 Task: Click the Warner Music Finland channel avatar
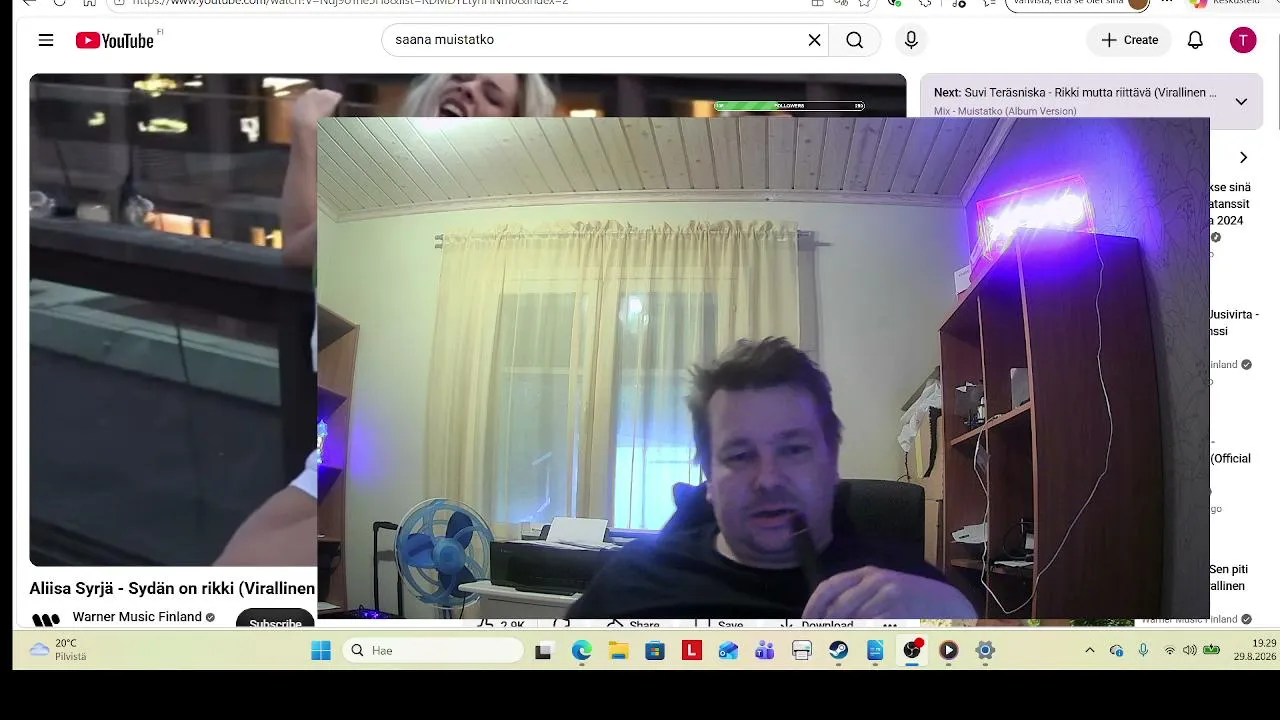pos(46,620)
